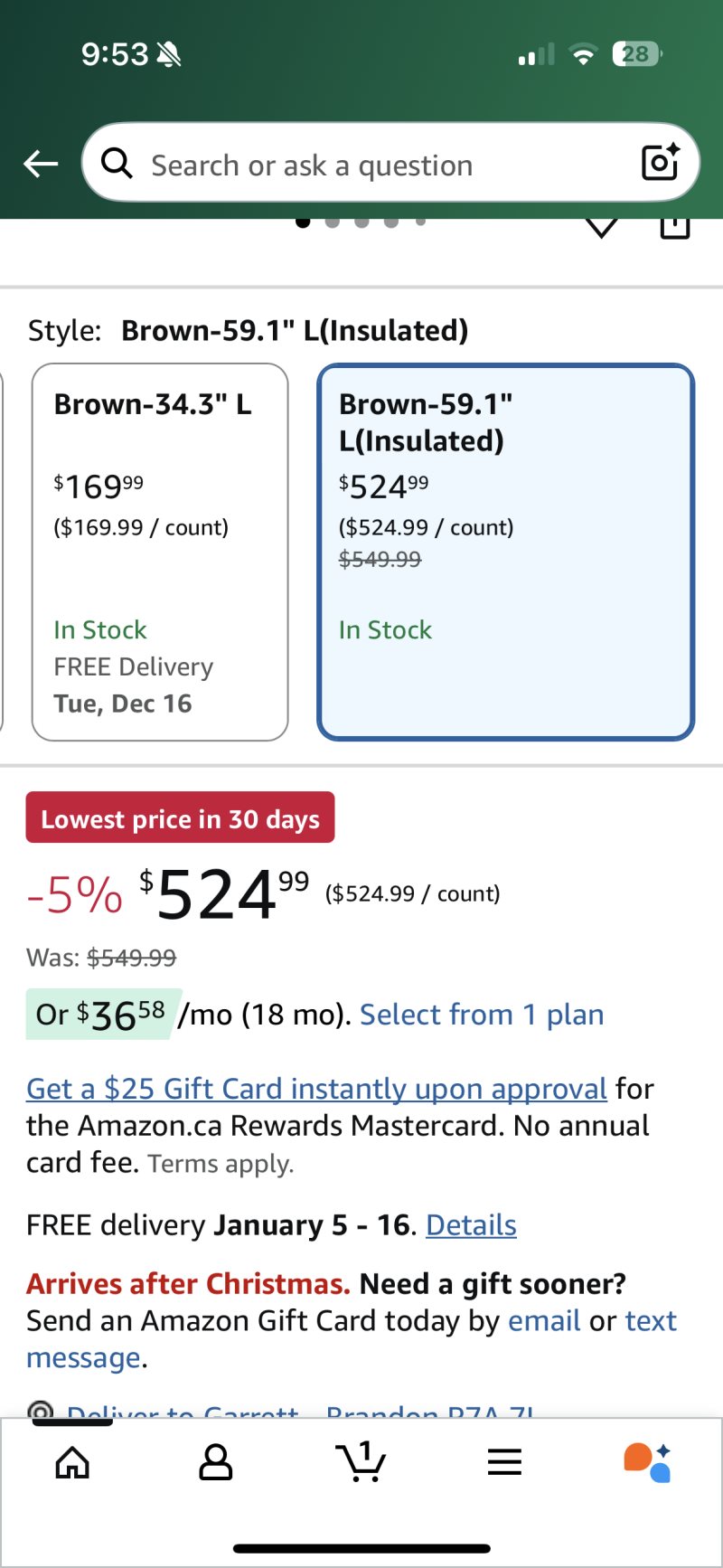
Task: Launch the Rufus AI assistant icon
Action: click(647, 1462)
